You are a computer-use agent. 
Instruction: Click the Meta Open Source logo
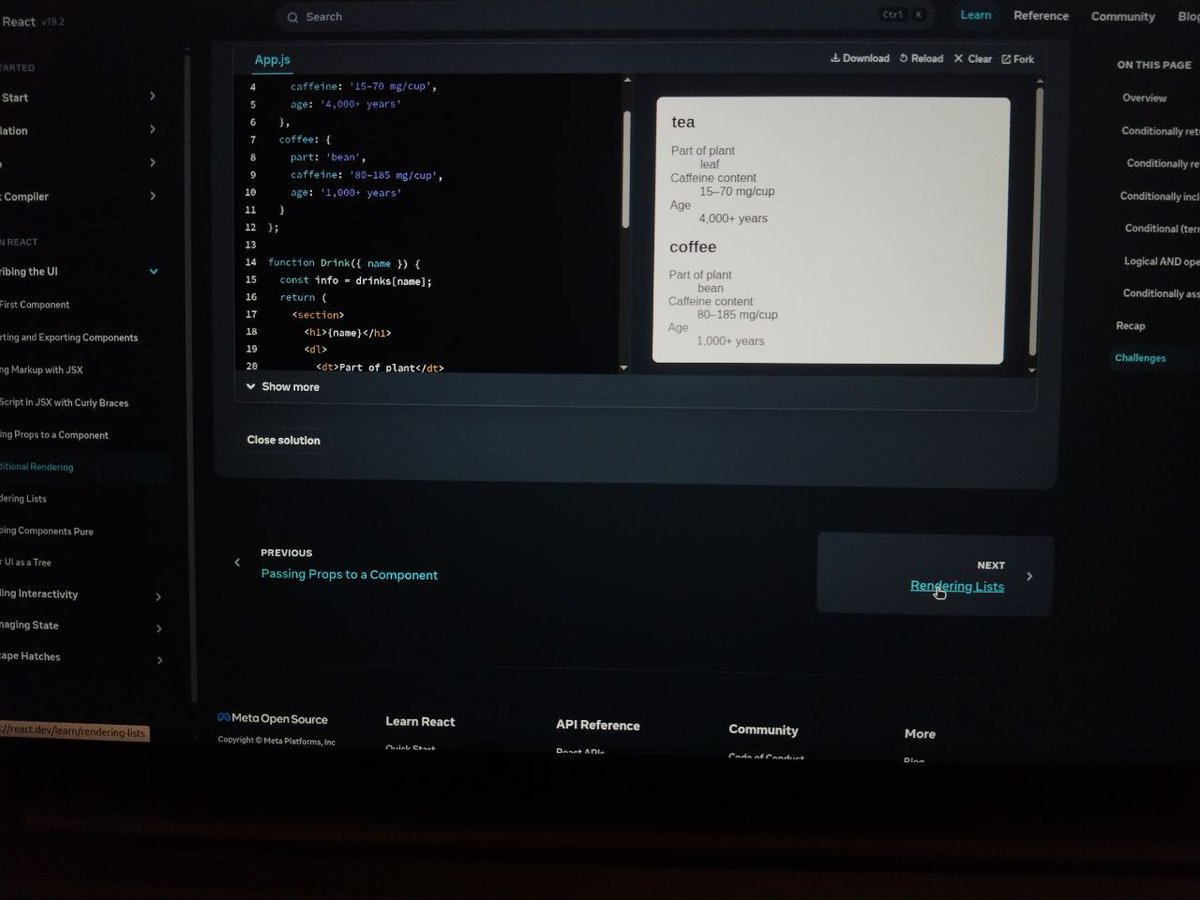coord(272,719)
